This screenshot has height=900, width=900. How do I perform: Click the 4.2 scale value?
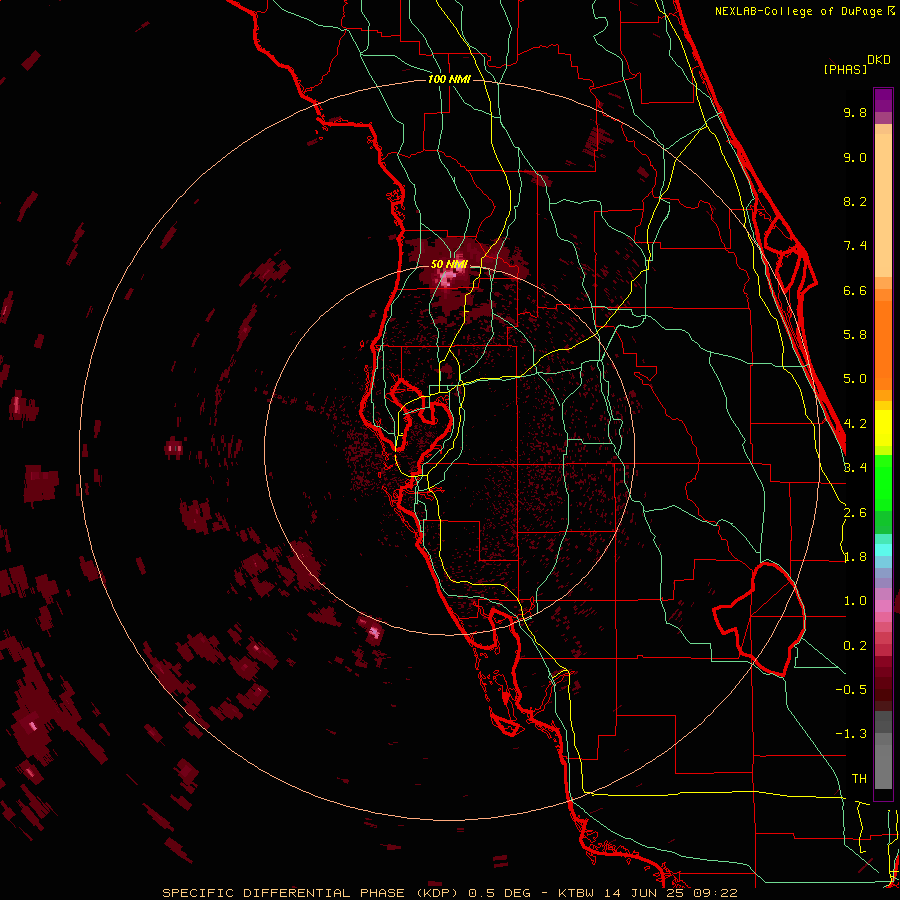point(855,424)
